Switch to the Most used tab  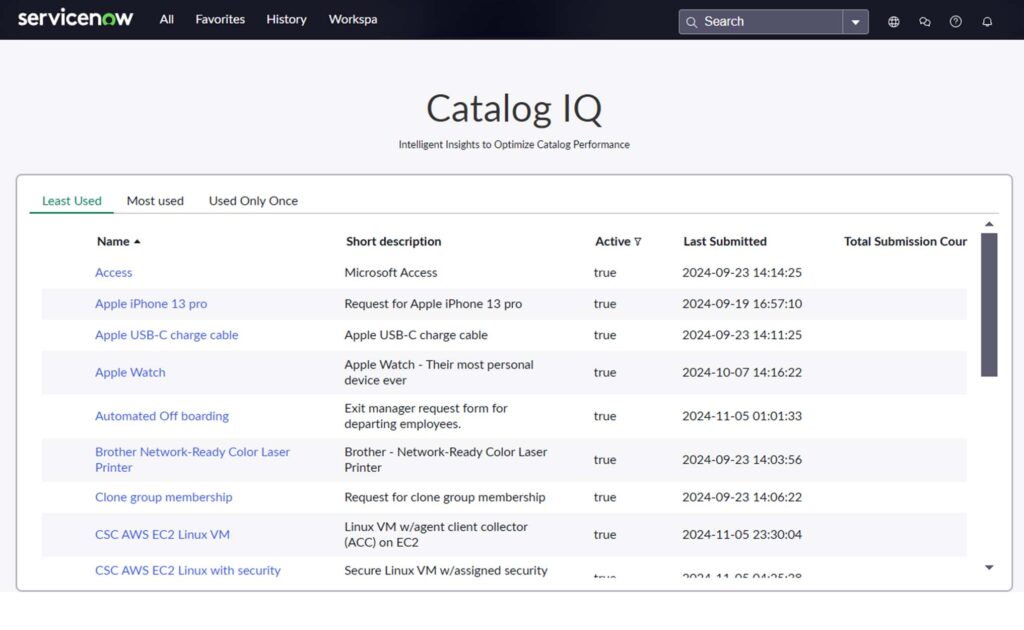155,200
